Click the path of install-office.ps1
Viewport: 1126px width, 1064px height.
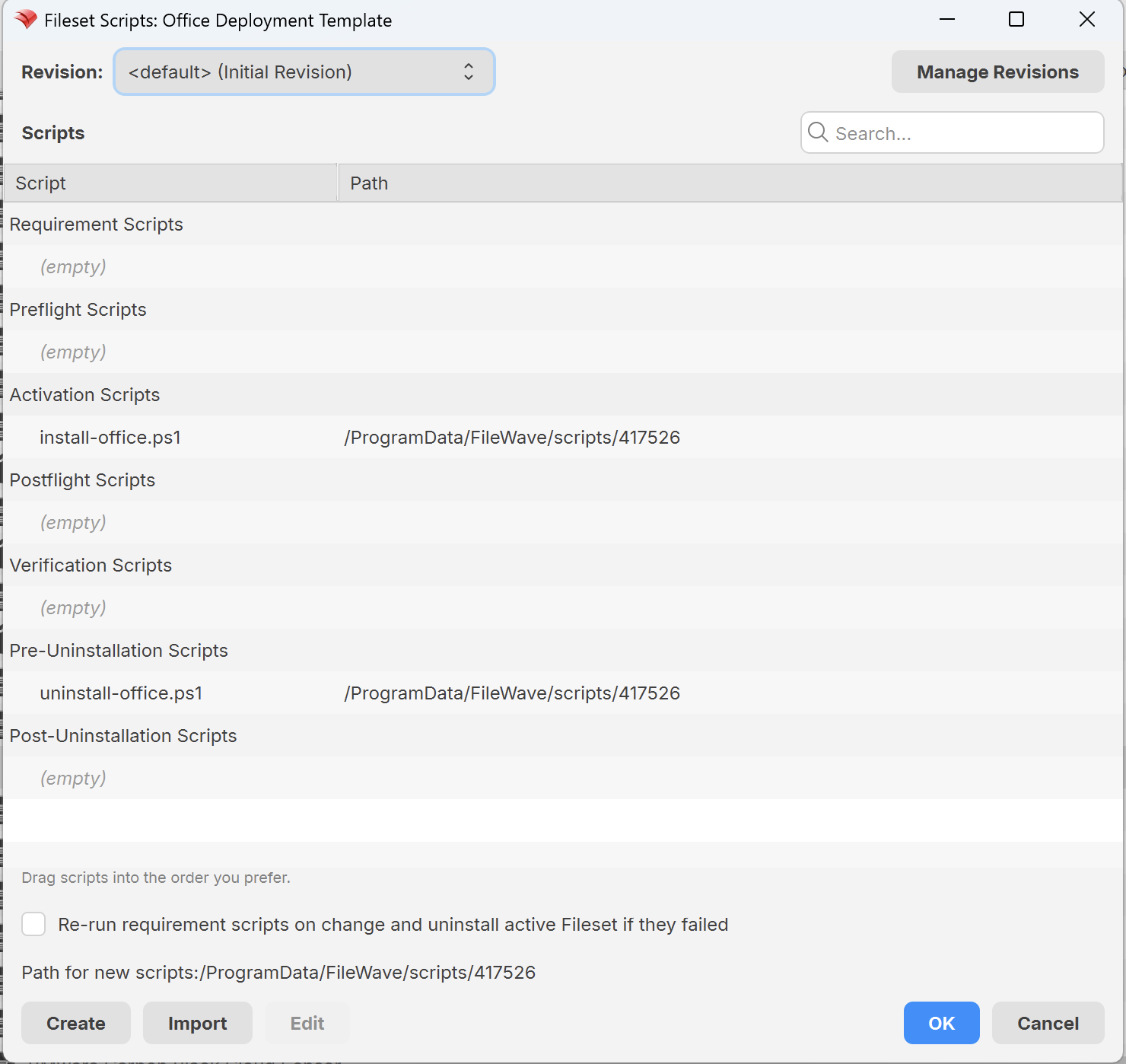click(x=512, y=438)
